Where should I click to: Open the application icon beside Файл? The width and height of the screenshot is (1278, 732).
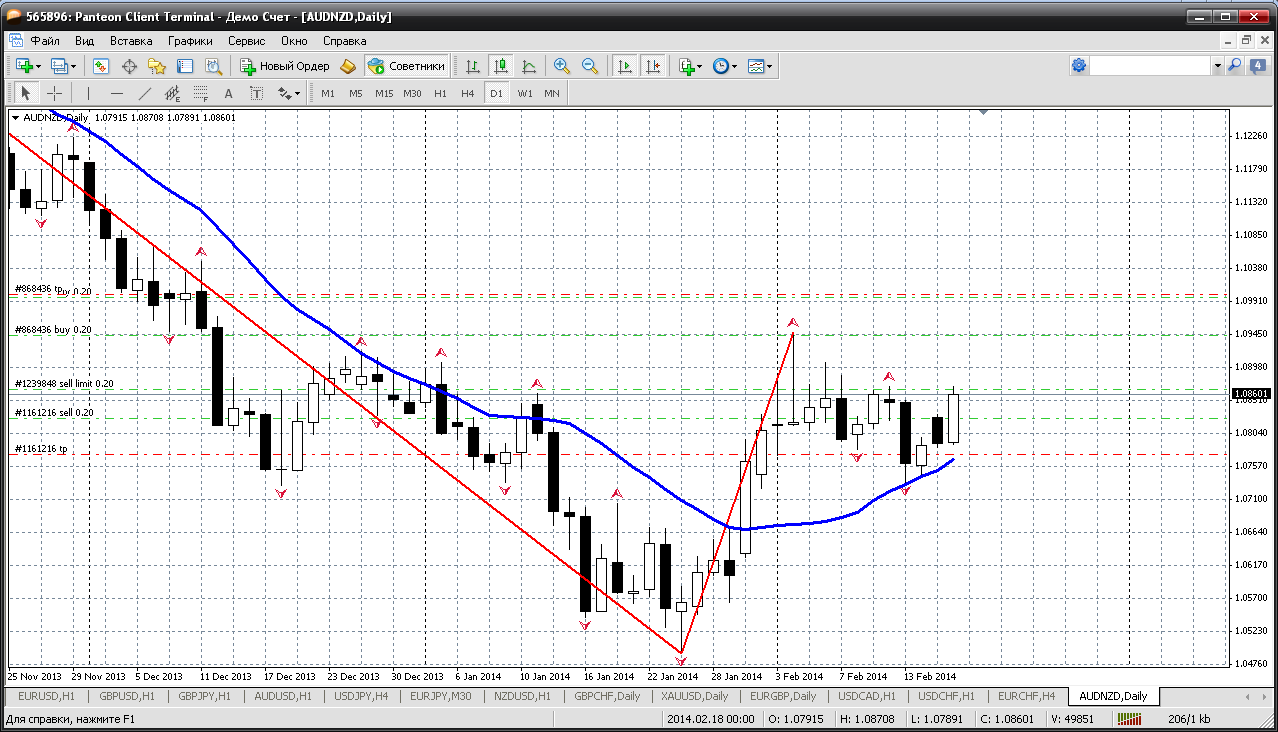(x=16, y=41)
